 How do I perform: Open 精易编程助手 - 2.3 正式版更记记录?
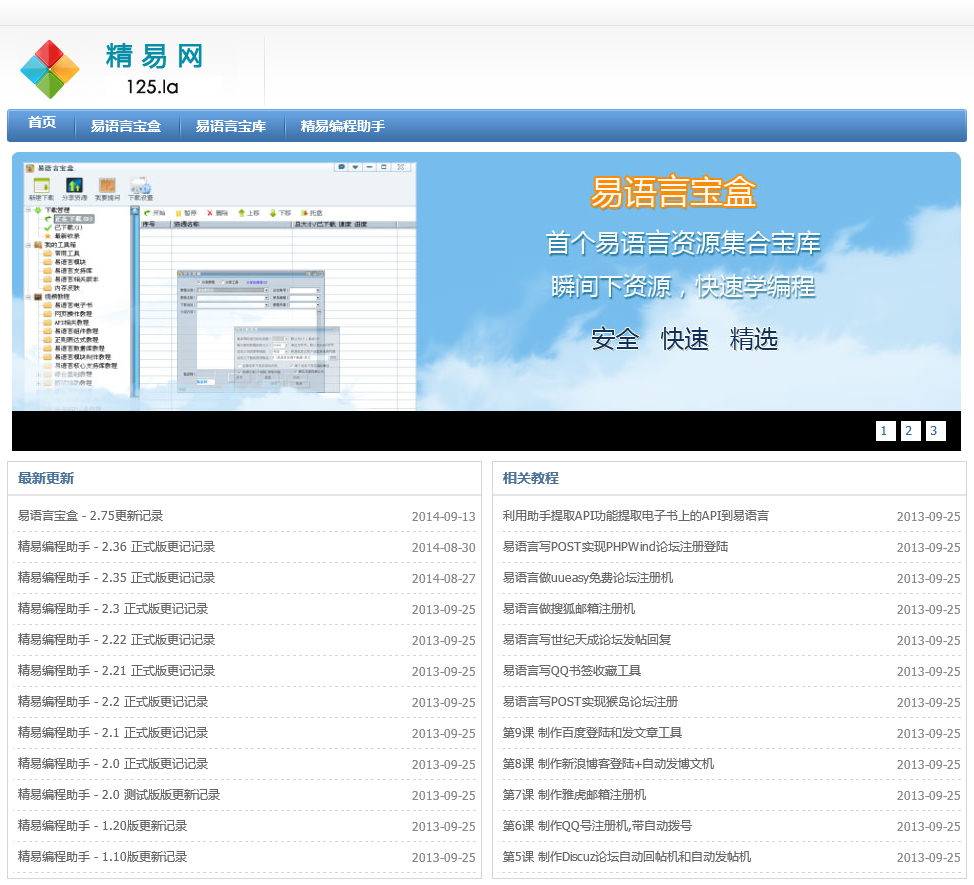tap(112, 609)
